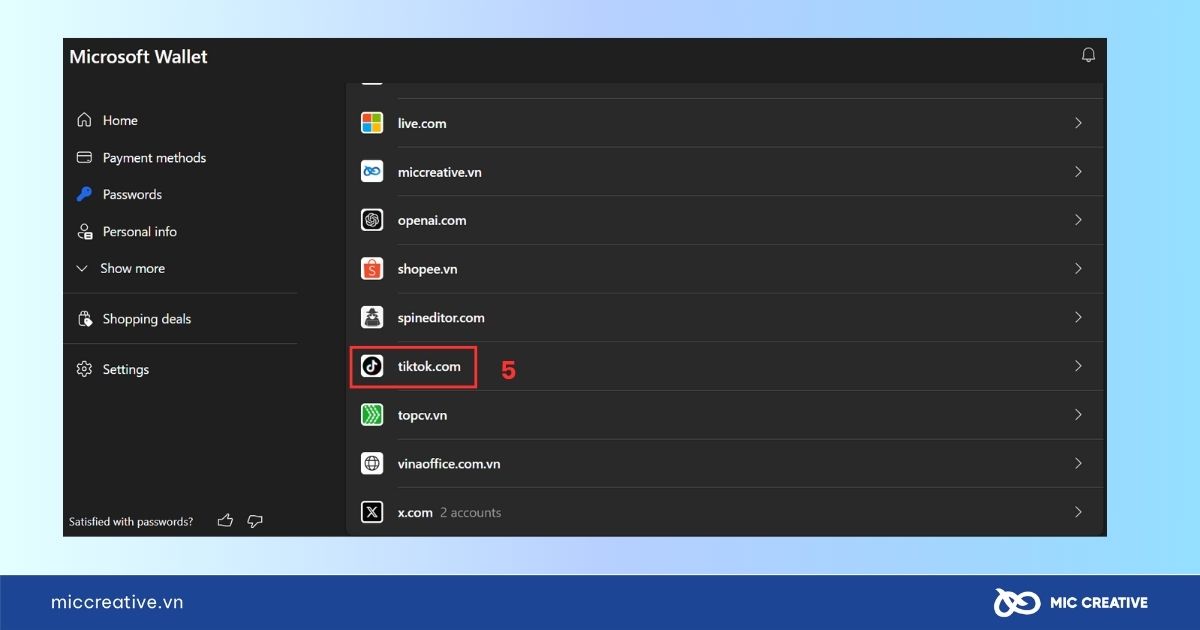Image resolution: width=1200 pixels, height=630 pixels.
Task: Expand the Show more sidebar section
Action: coord(121,268)
